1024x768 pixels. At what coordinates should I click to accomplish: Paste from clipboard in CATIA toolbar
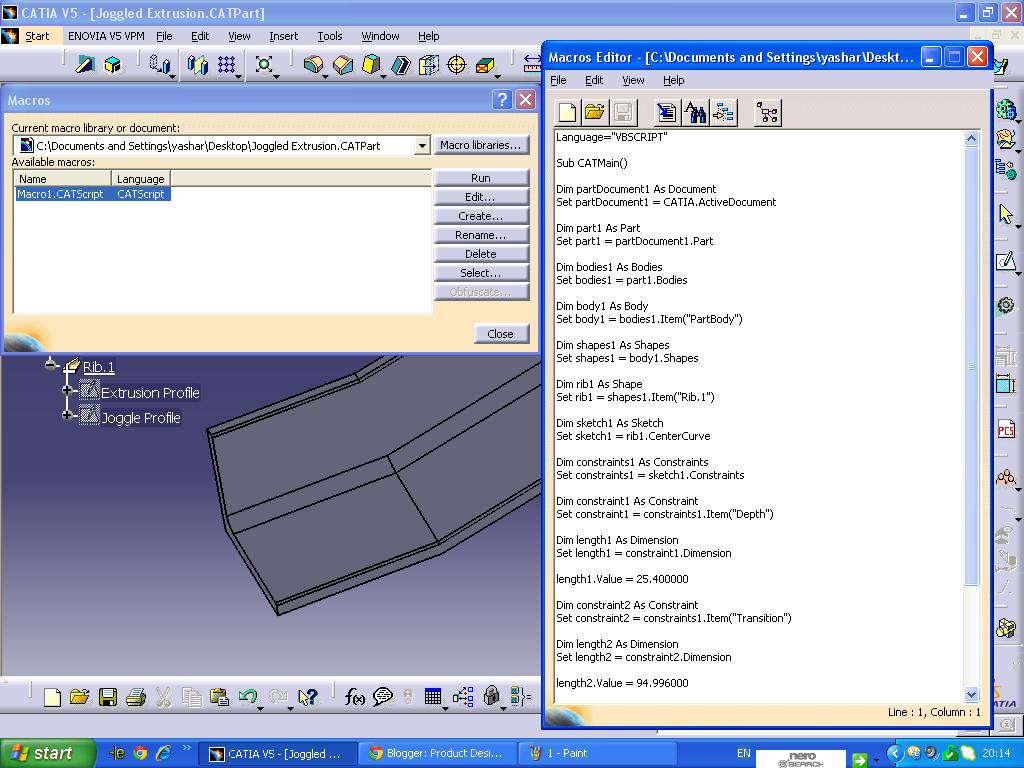tap(217, 696)
